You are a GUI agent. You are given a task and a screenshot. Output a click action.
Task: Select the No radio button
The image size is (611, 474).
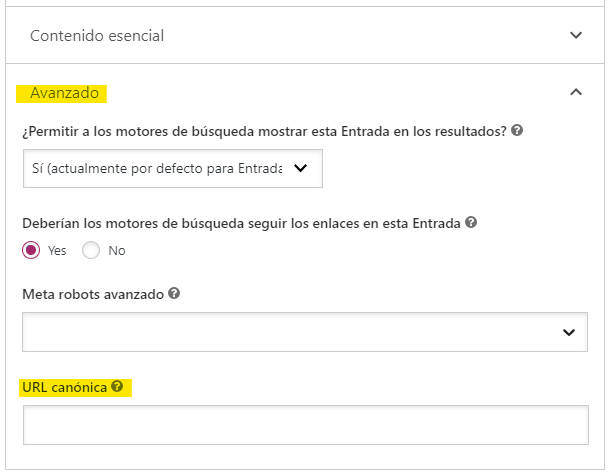tap(91, 250)
